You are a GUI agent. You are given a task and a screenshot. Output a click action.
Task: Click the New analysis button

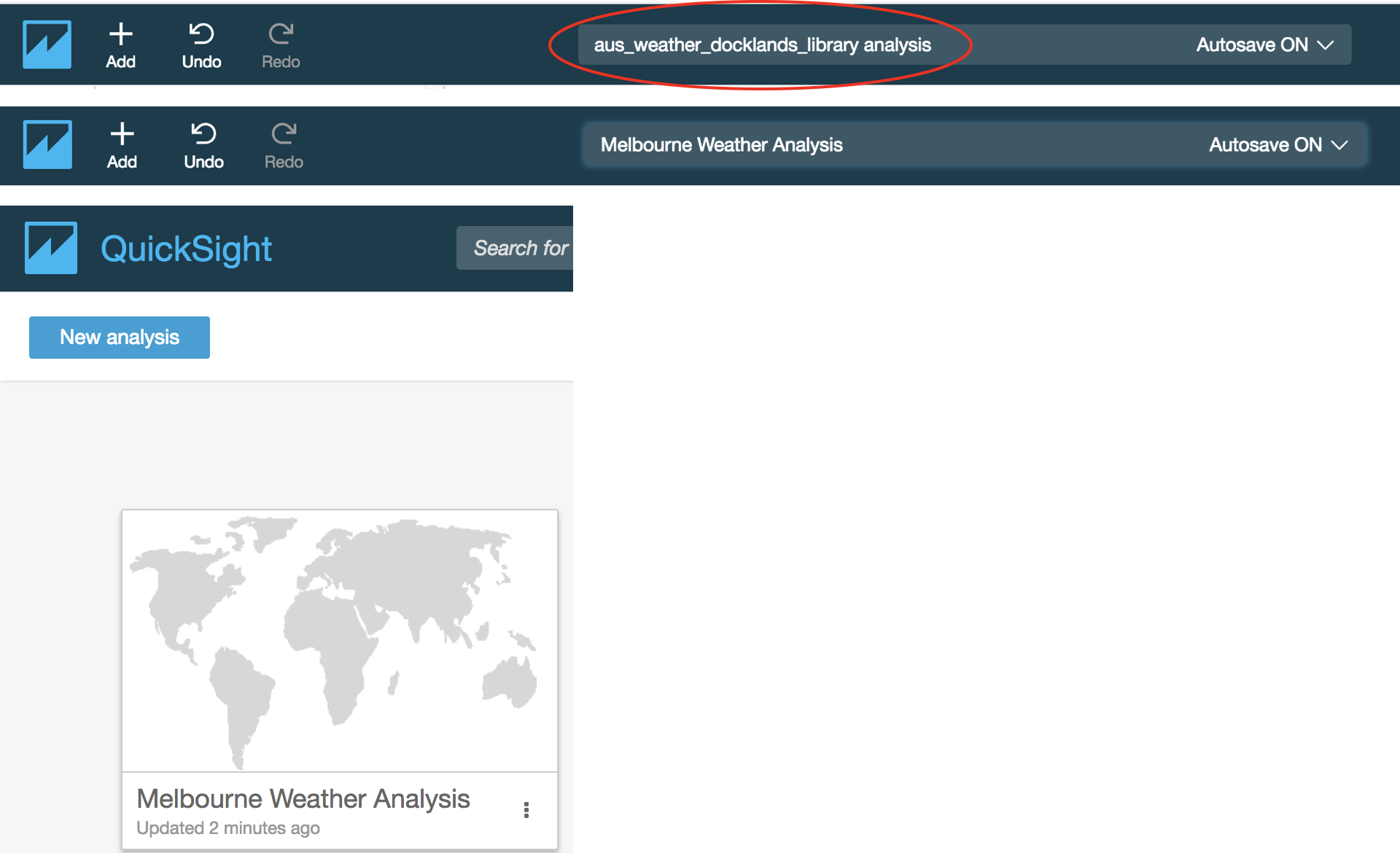point(120,337)
